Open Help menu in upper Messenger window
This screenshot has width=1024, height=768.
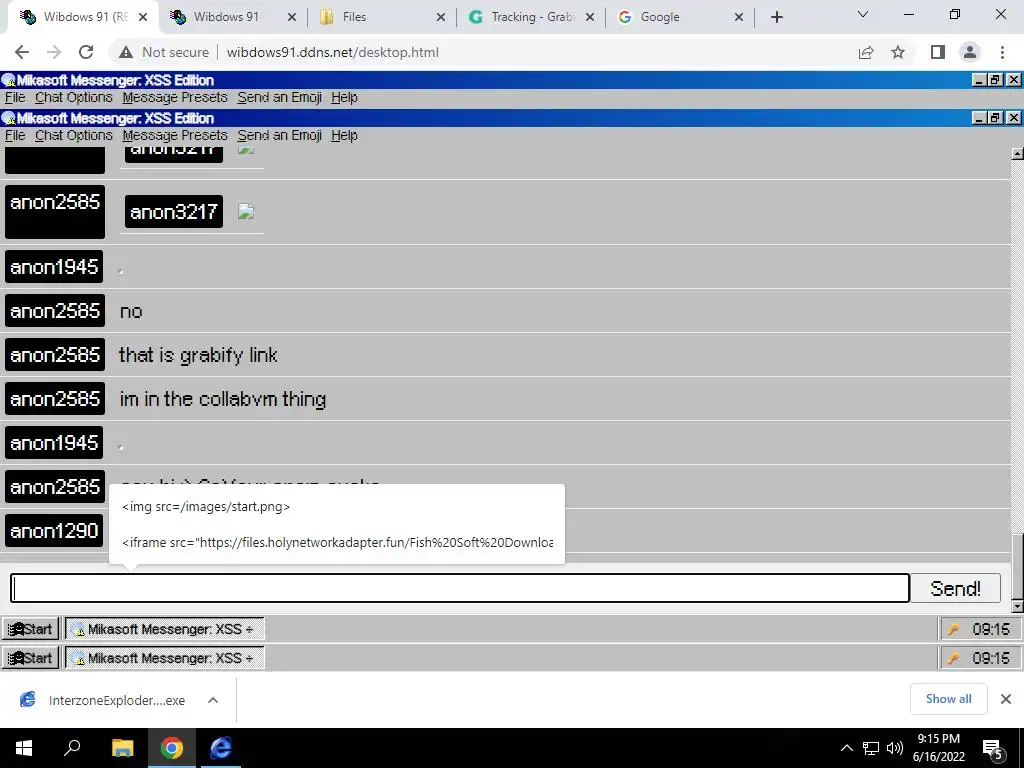pos(344,97)
